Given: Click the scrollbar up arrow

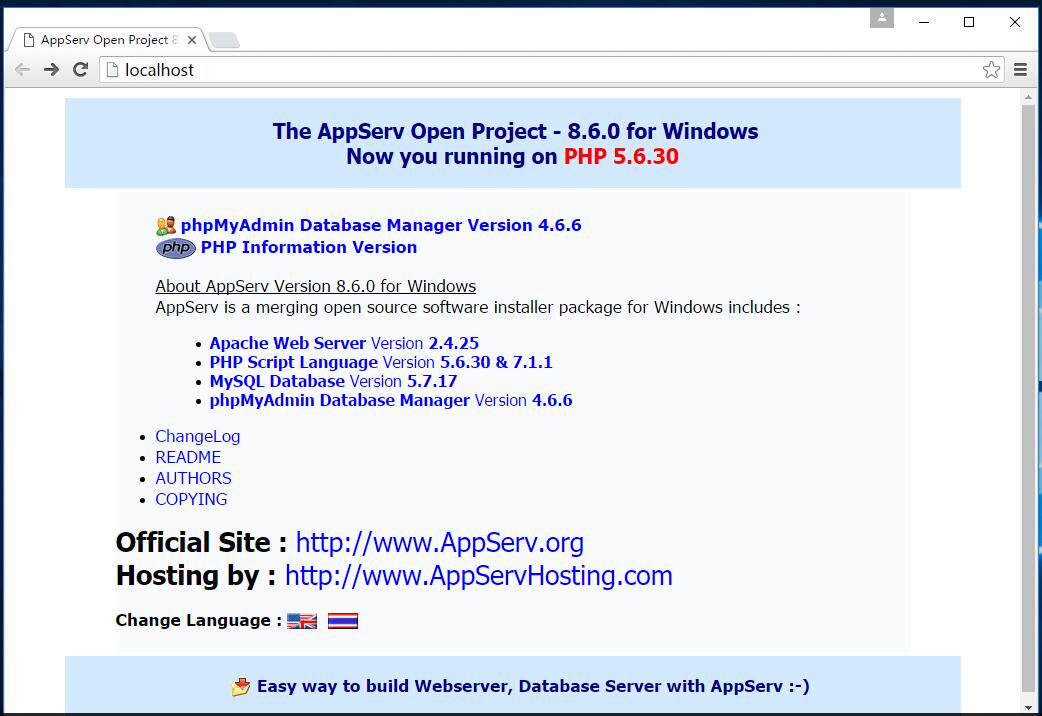Looking at the screenshot, I should [1028, 97].
